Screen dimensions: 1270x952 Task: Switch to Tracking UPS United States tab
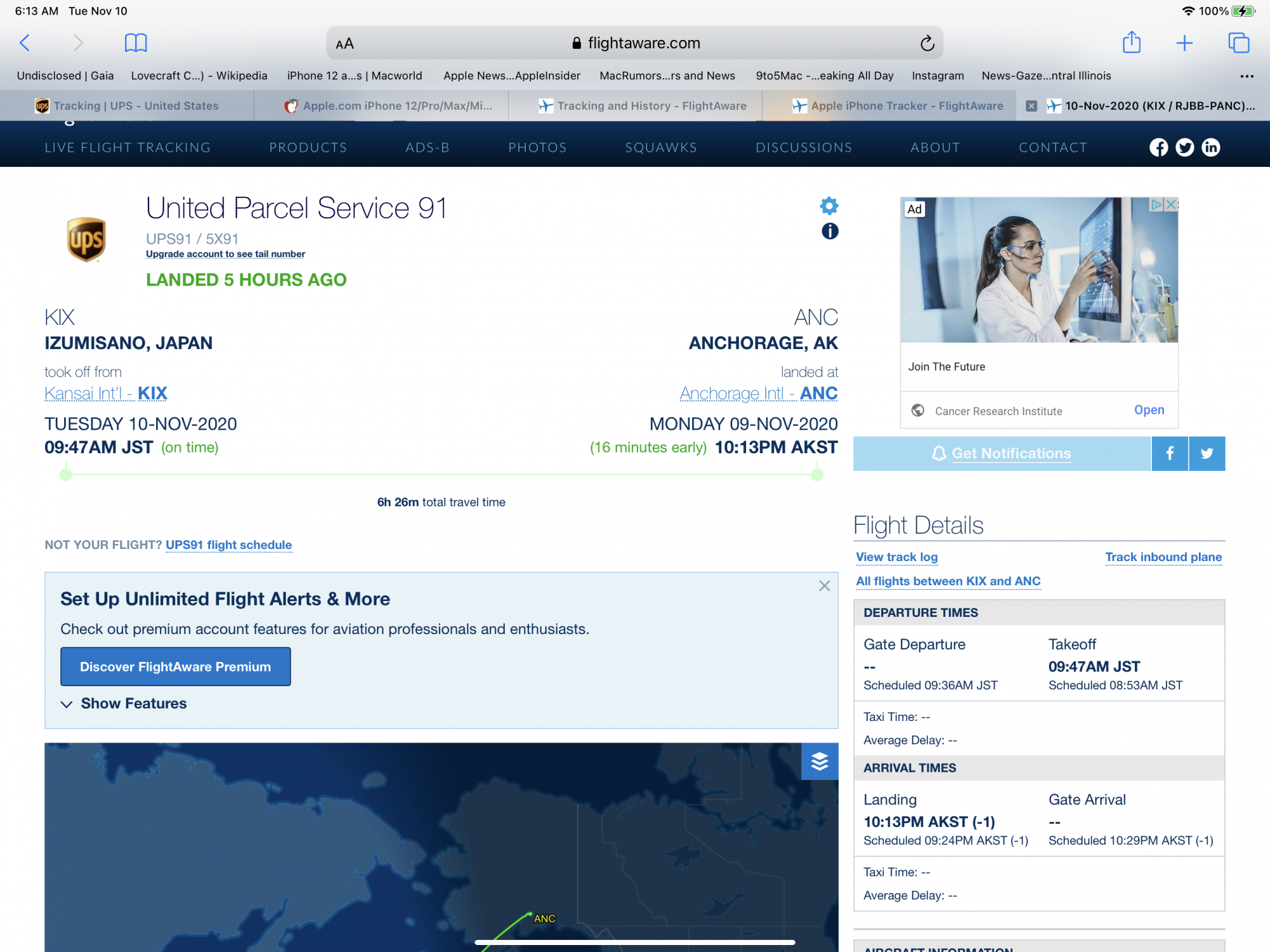(x=127, y=106)
